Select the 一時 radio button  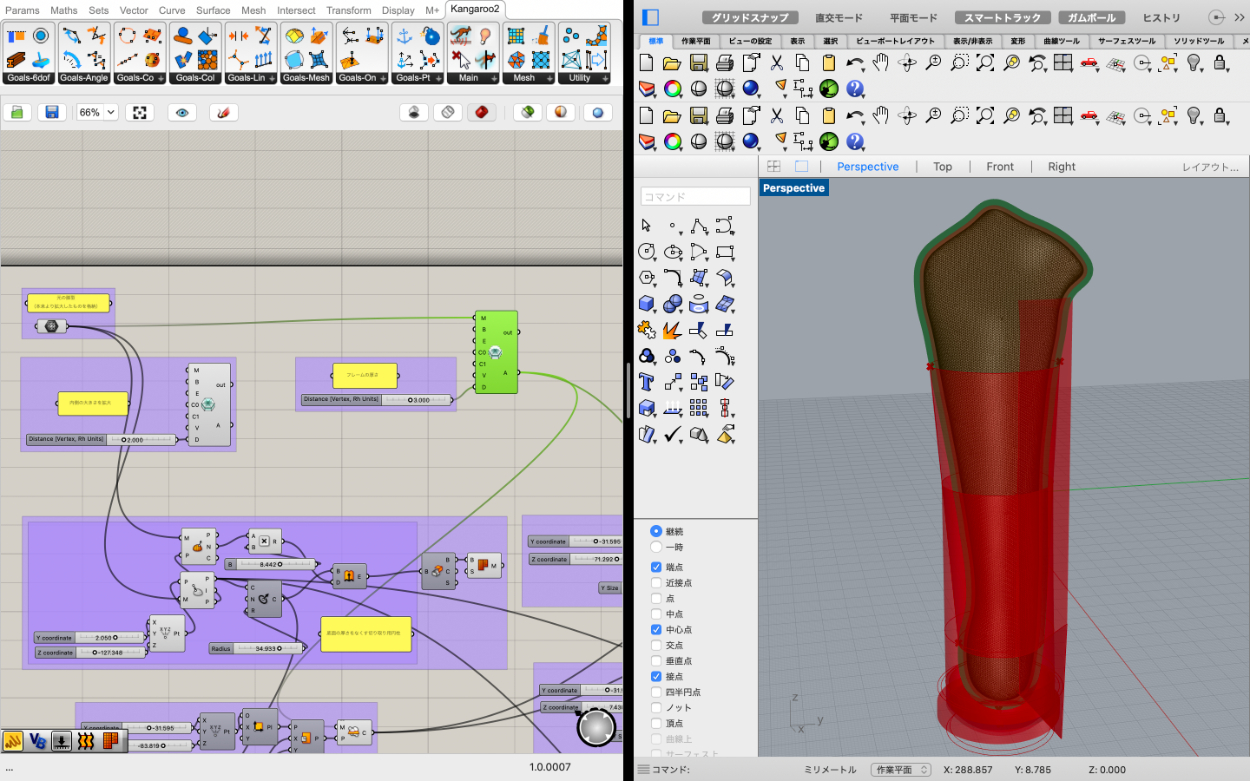tap(656, 547)
